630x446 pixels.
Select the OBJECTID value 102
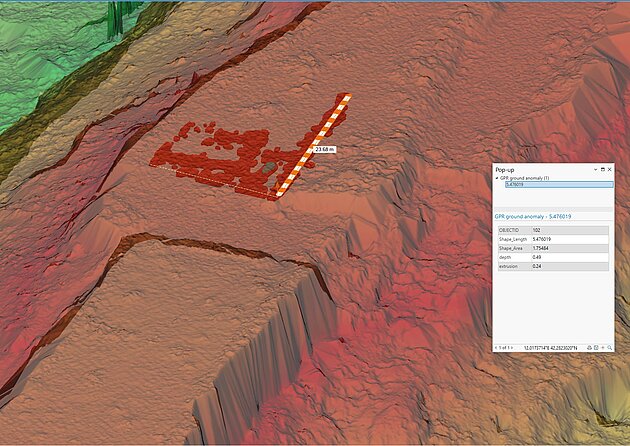536,230
